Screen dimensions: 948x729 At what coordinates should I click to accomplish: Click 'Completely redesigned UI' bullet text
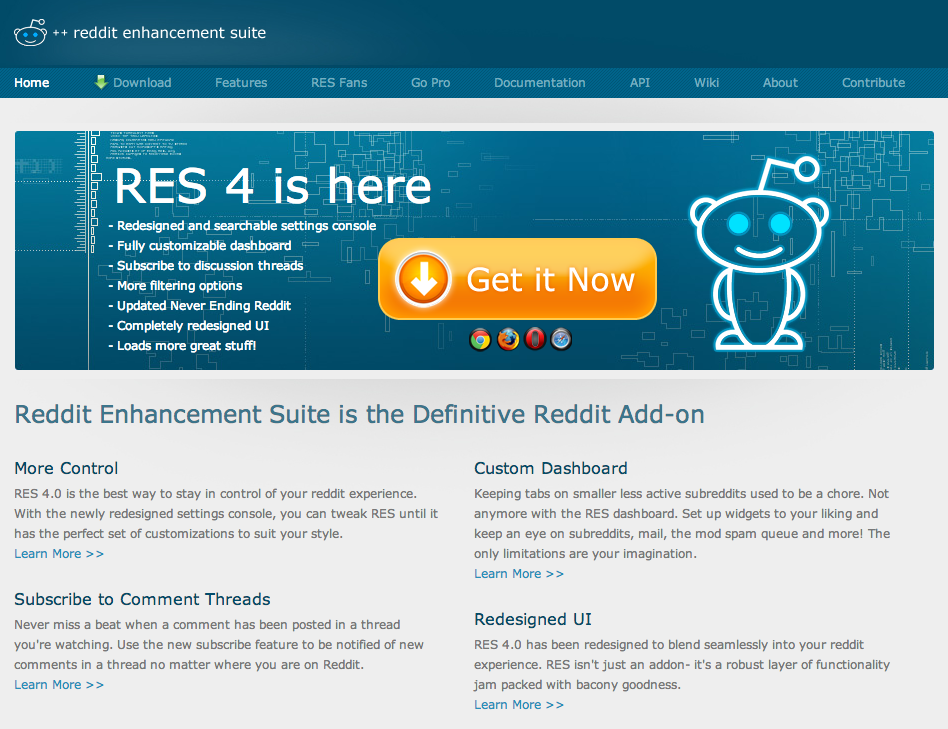193,325
